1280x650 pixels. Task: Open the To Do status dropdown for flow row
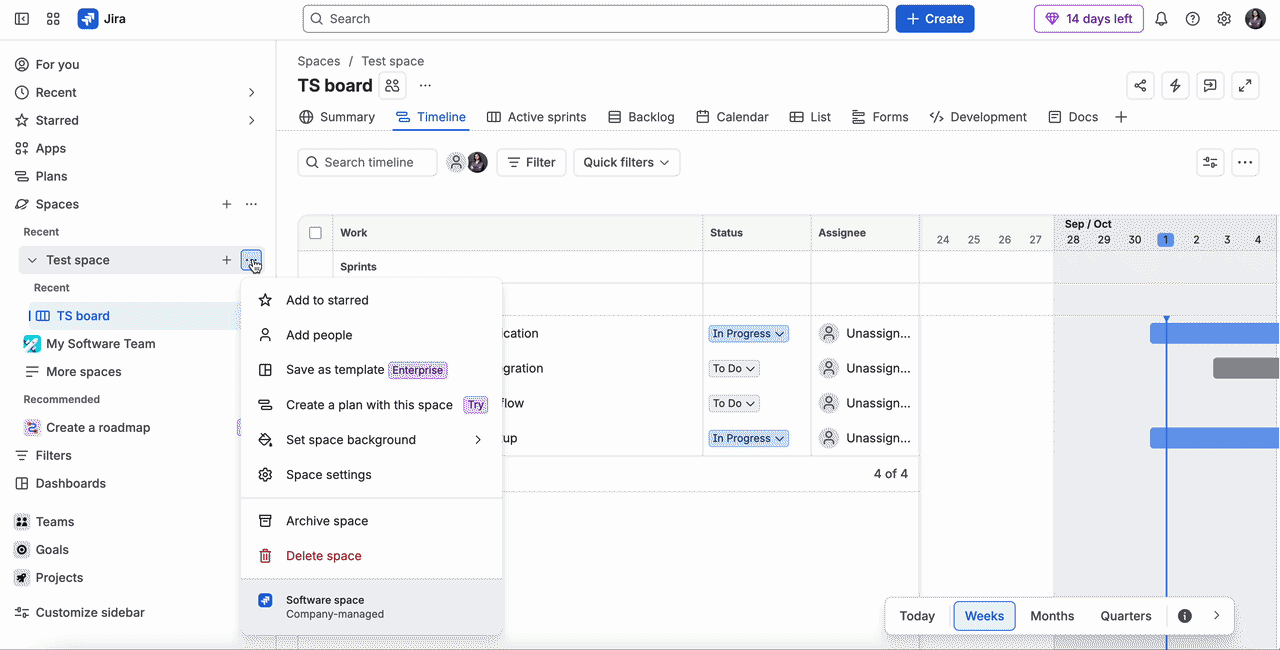[735, 404]
